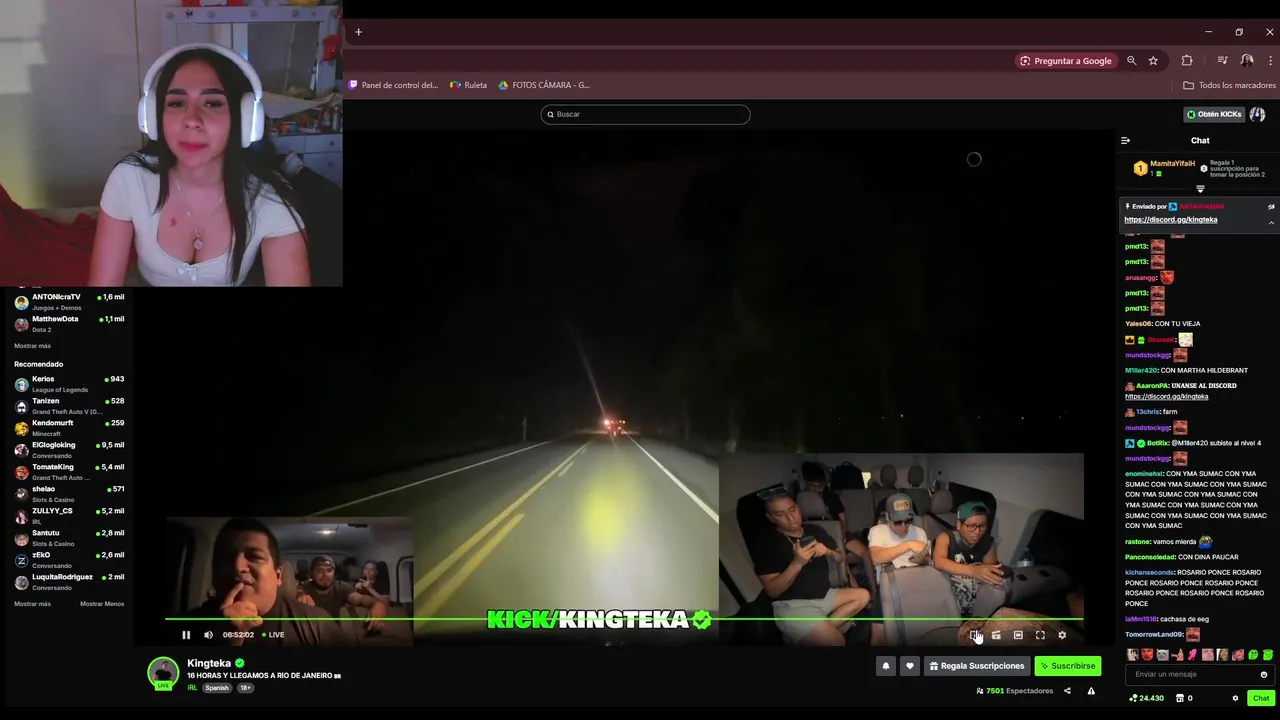
Task: Click the MamitaYifaiH top gifter name
Action: (1172, 164)
